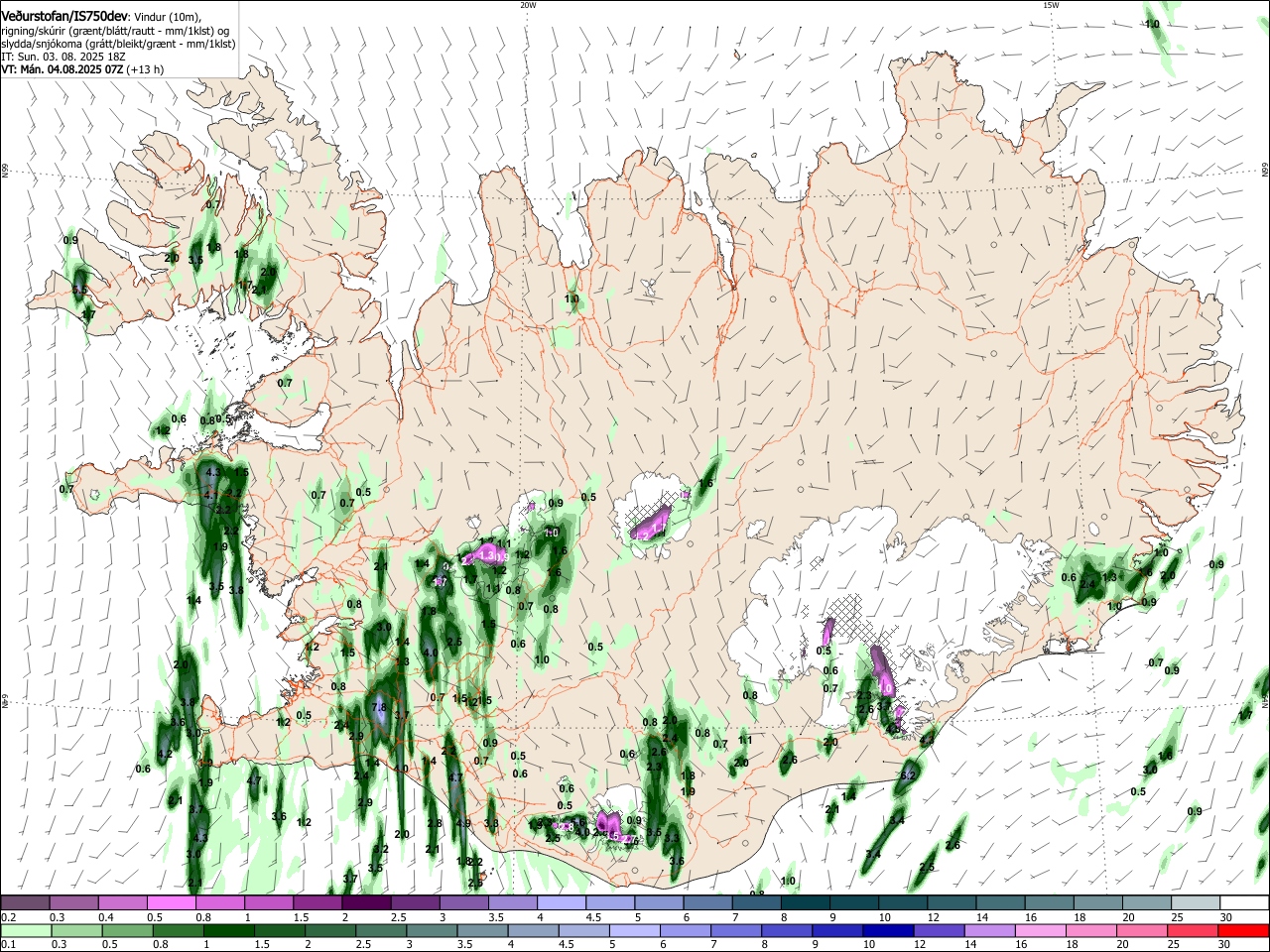Select the light violet 14 swatch in green legend row
This screenshot has height=952, width=1270.
(x=990, y=931)
